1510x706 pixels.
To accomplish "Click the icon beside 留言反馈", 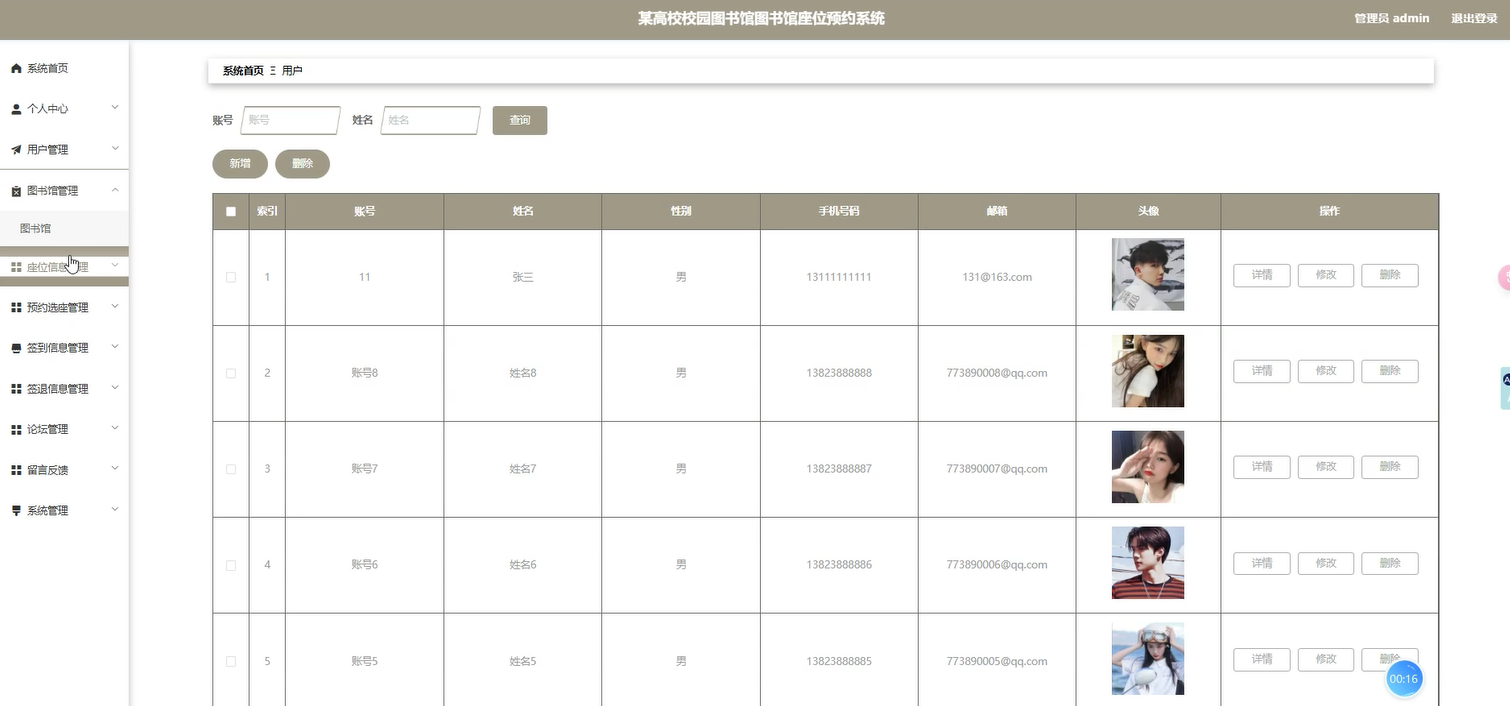I will click(x=16, y=470).
